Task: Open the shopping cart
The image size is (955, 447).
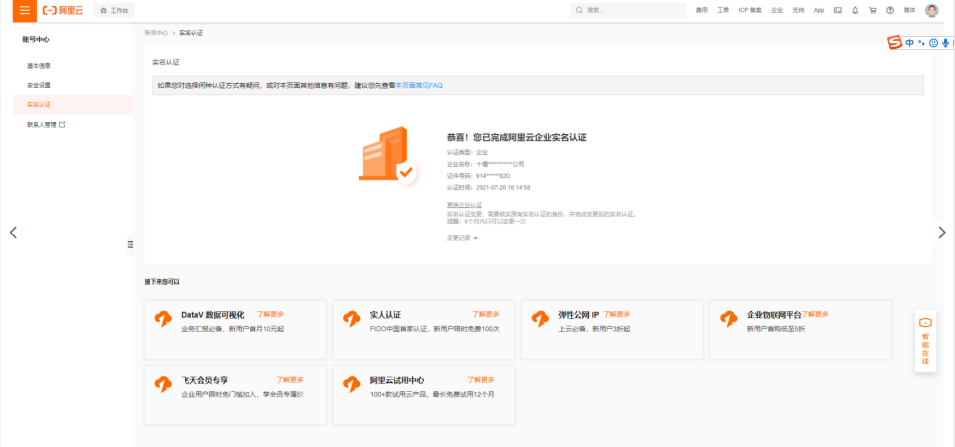Action: [872, 10]
